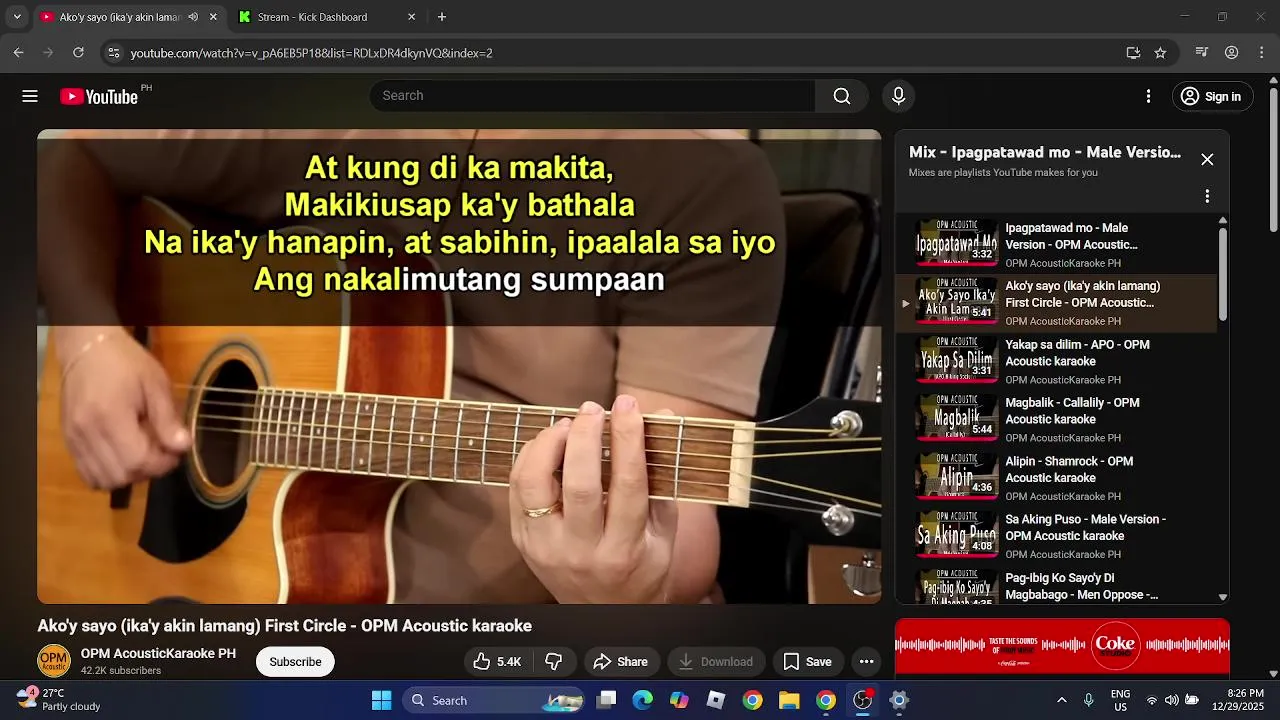Click the address bar URL
Image resolution: width=1280 pixels, height=720 pixels.
click(311, 53)
